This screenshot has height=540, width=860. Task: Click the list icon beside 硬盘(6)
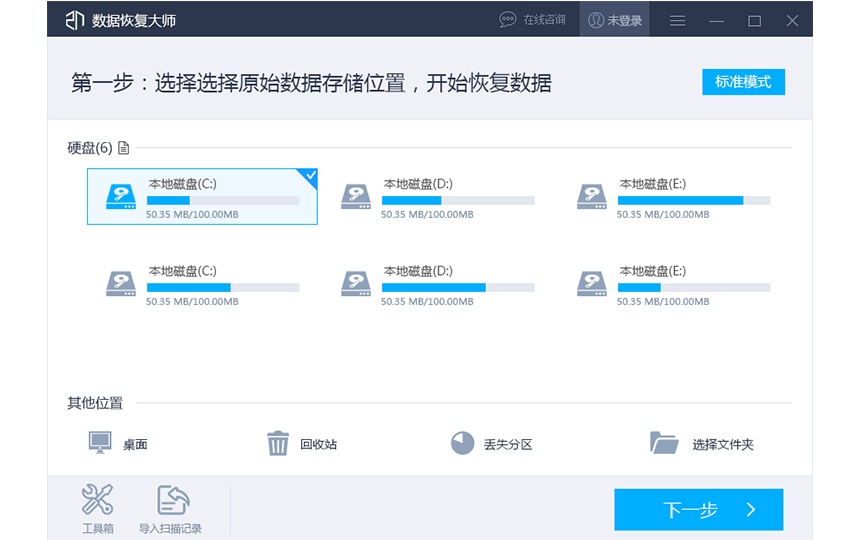tap(124, 148)
